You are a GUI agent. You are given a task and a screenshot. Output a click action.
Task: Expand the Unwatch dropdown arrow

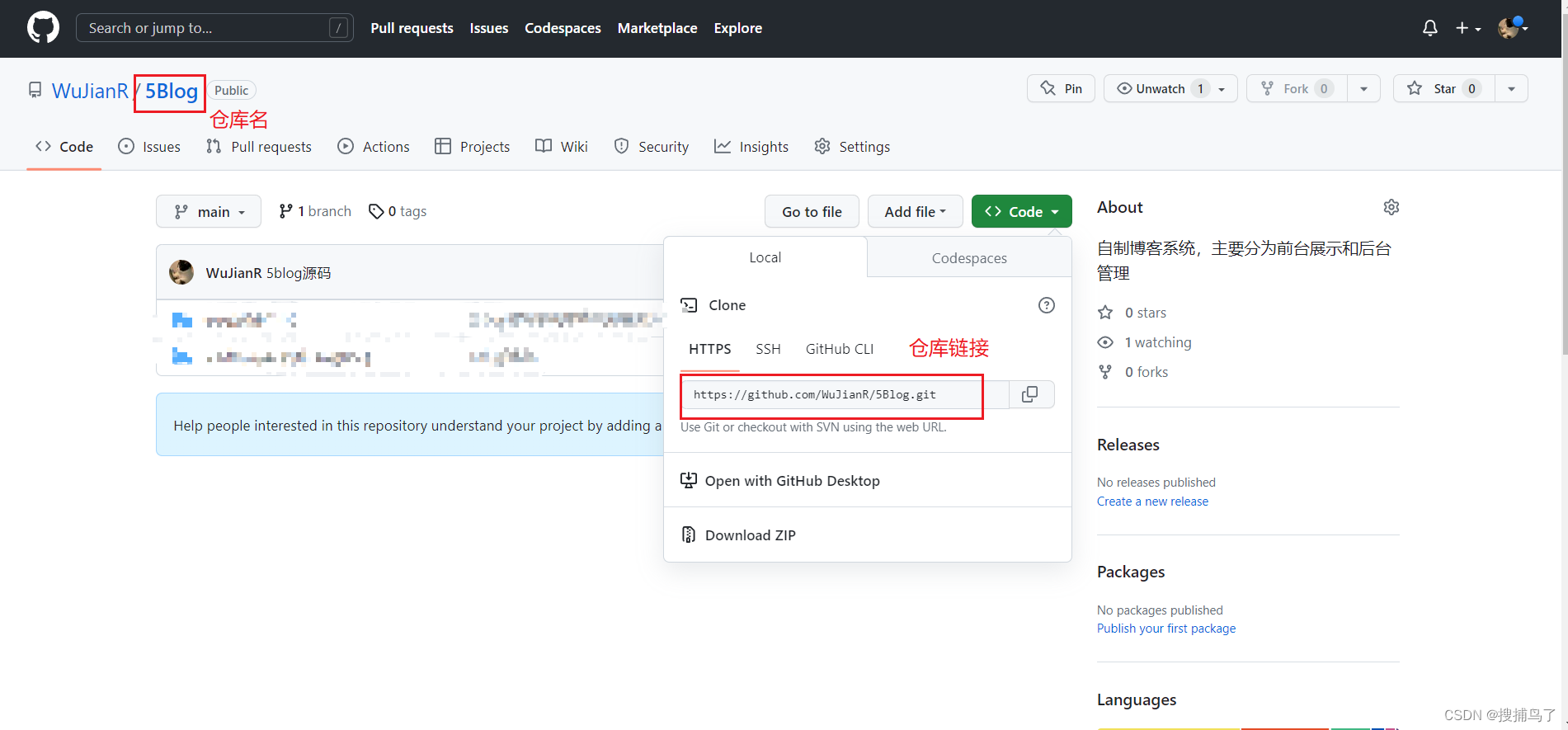1222,89
